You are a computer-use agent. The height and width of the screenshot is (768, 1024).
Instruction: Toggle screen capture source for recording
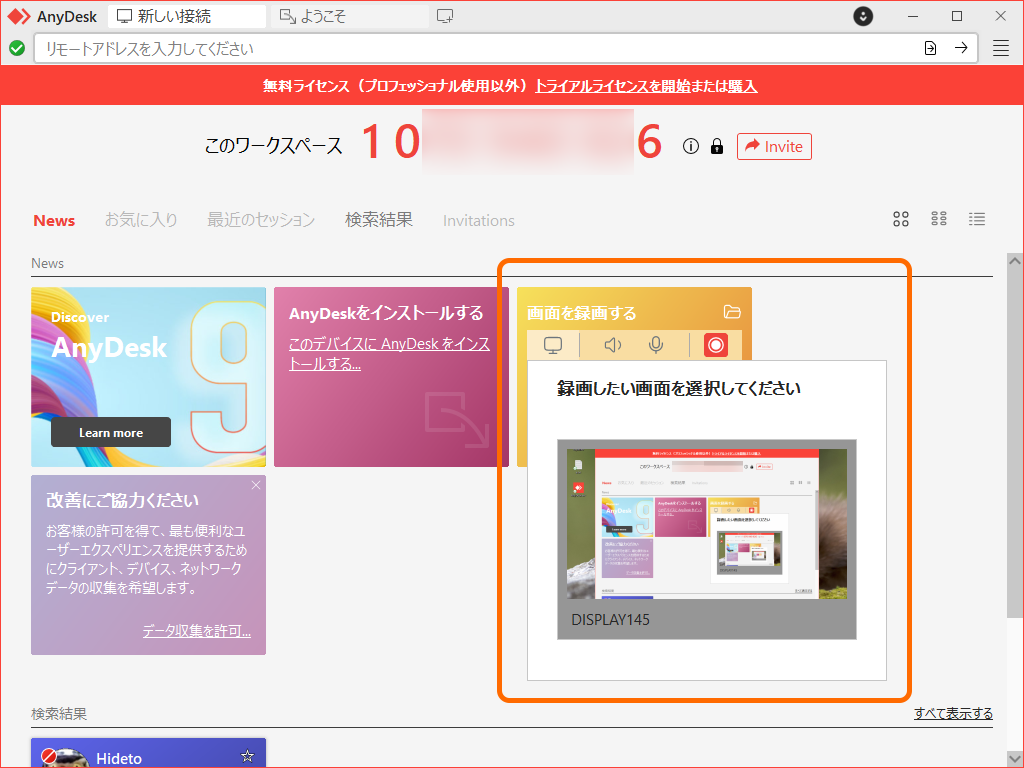coord(552,345)
